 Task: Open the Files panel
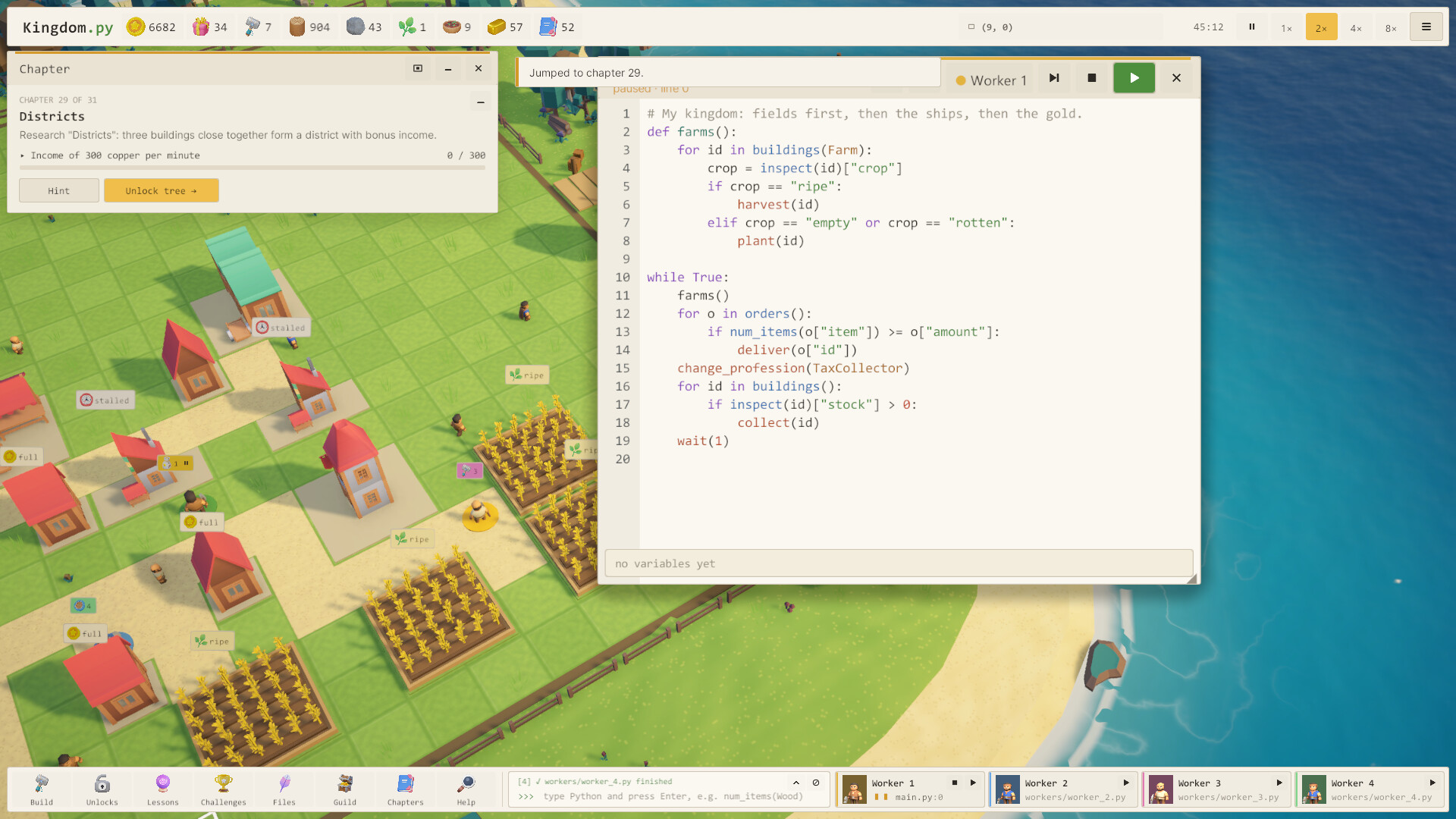click(284, 789)
